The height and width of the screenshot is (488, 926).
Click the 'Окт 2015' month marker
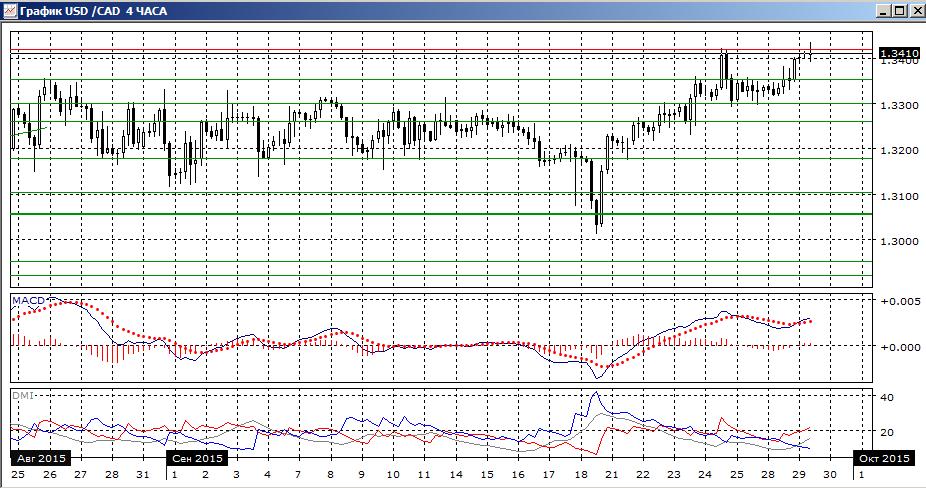pyautogui.click(x=884, y=458)
